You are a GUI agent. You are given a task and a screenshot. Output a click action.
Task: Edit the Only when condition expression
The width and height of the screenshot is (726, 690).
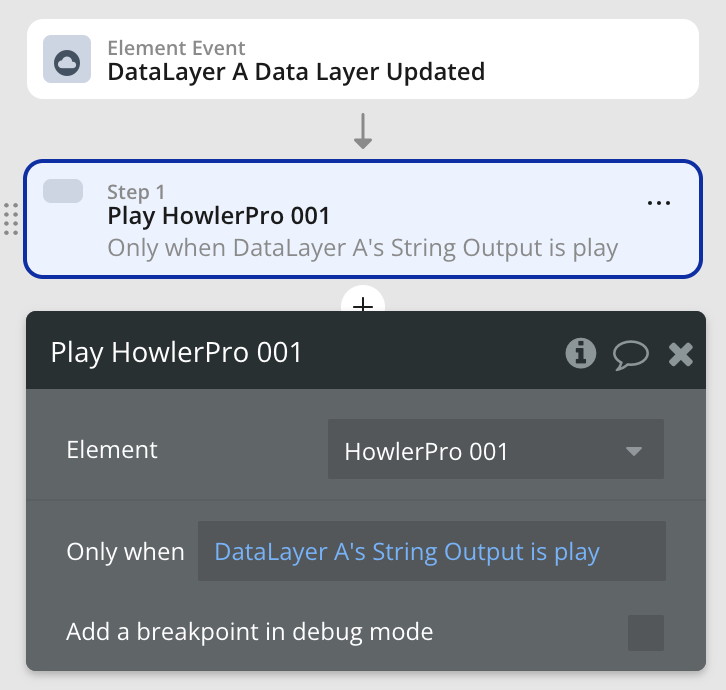(x=432, y=551)
